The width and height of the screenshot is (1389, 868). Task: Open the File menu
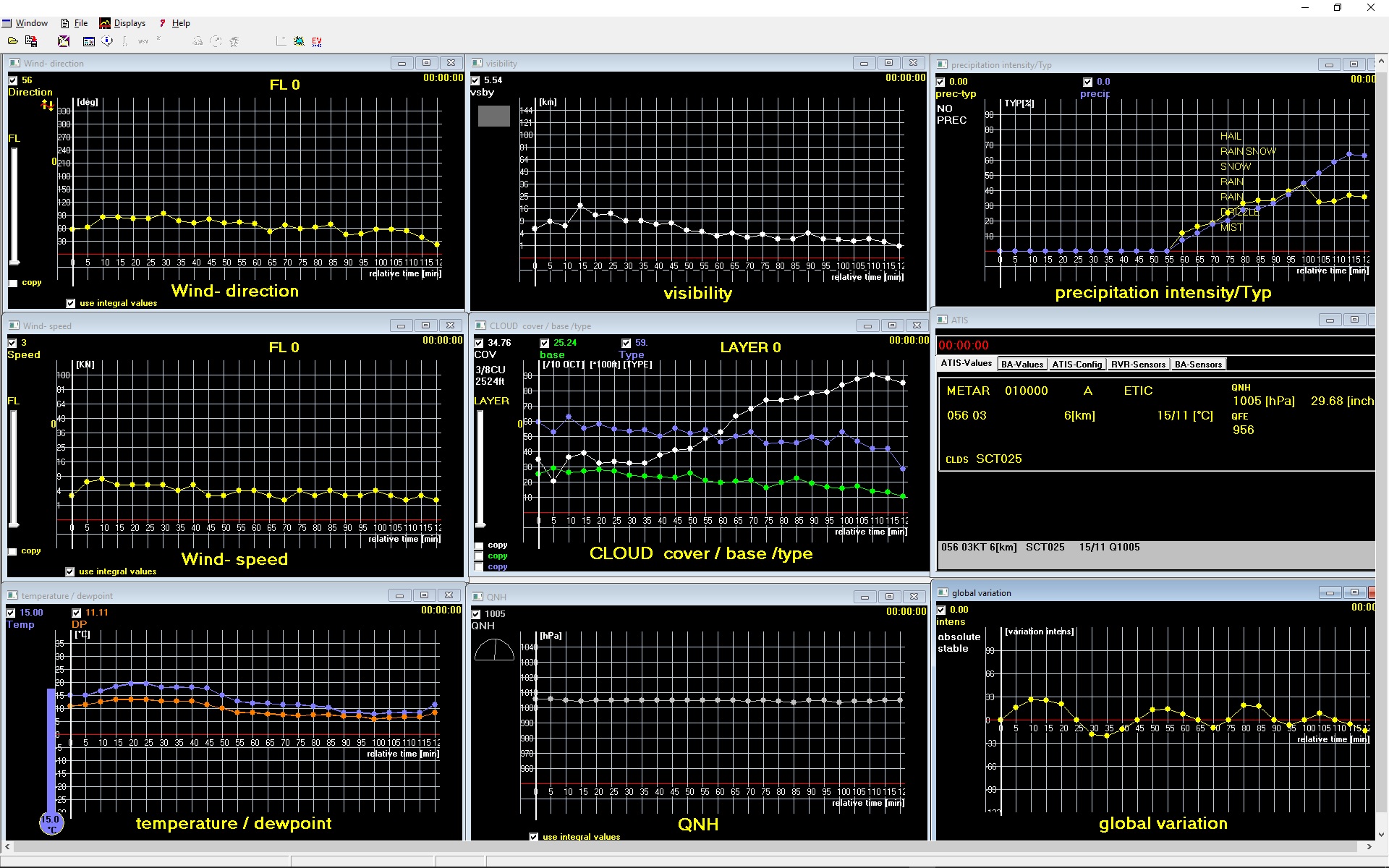pos(75,23)
